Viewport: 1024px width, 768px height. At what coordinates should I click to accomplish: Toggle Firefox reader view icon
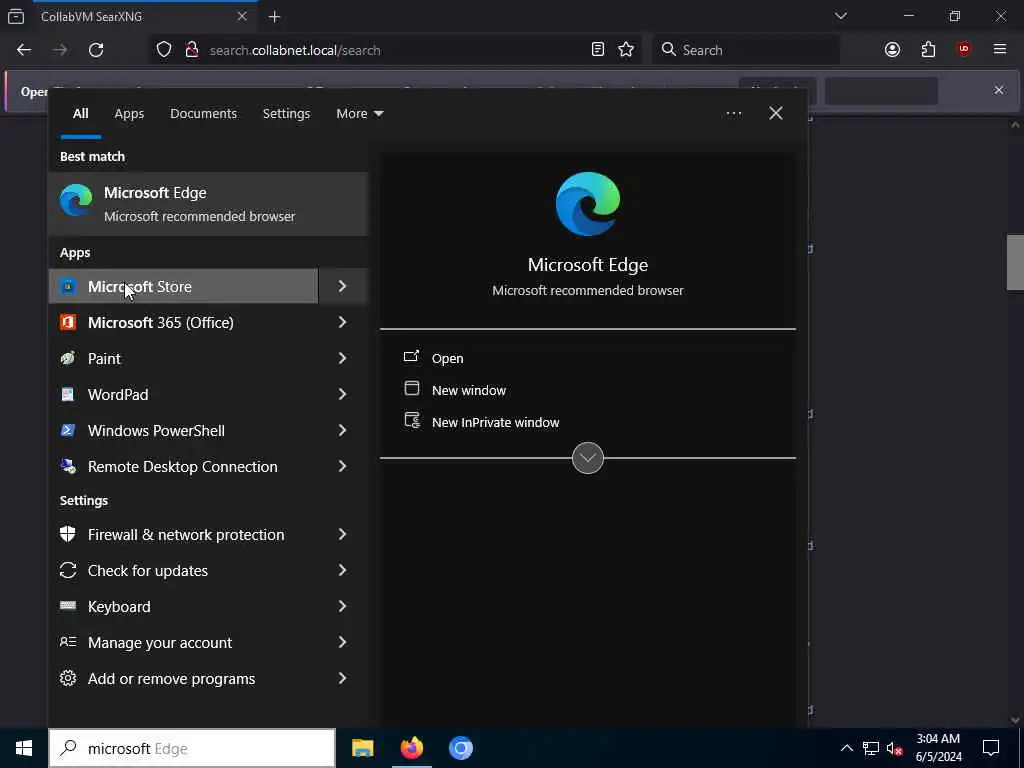tap(598, 50)
